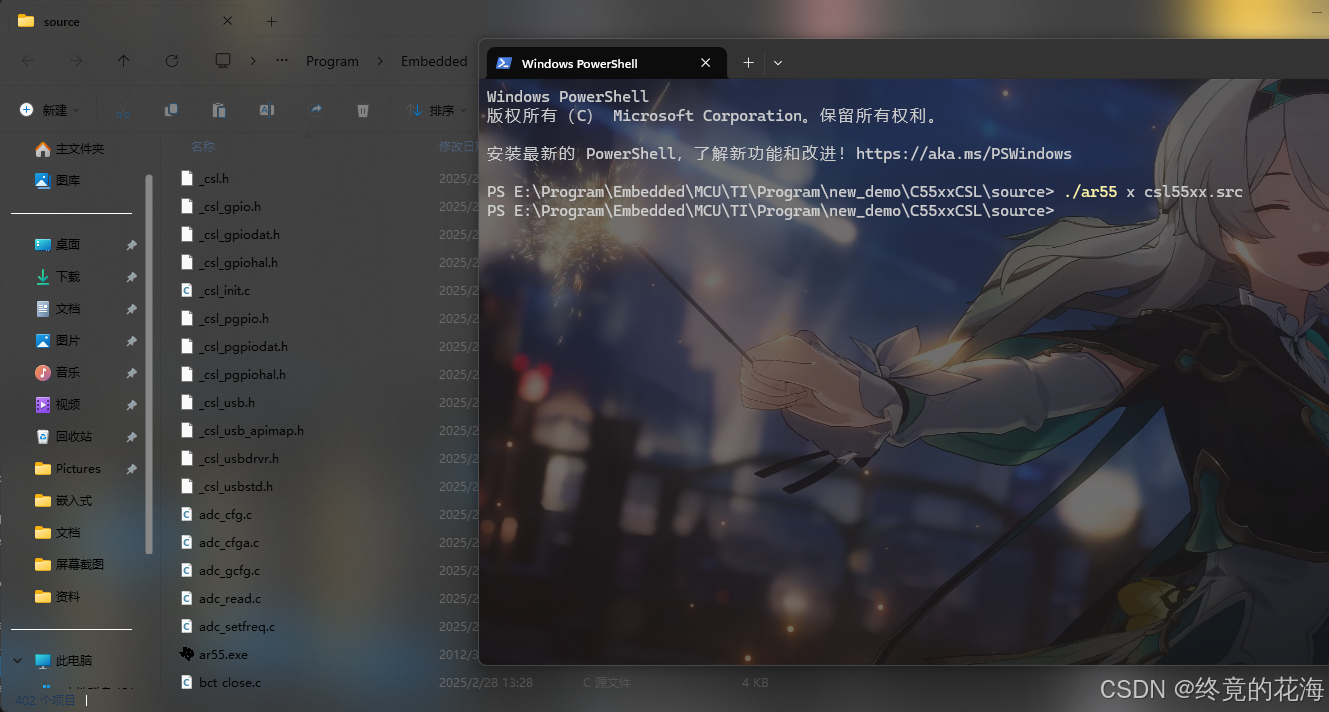
Task: Open 桌面 desktop in quick access
Action: [58, 244]
